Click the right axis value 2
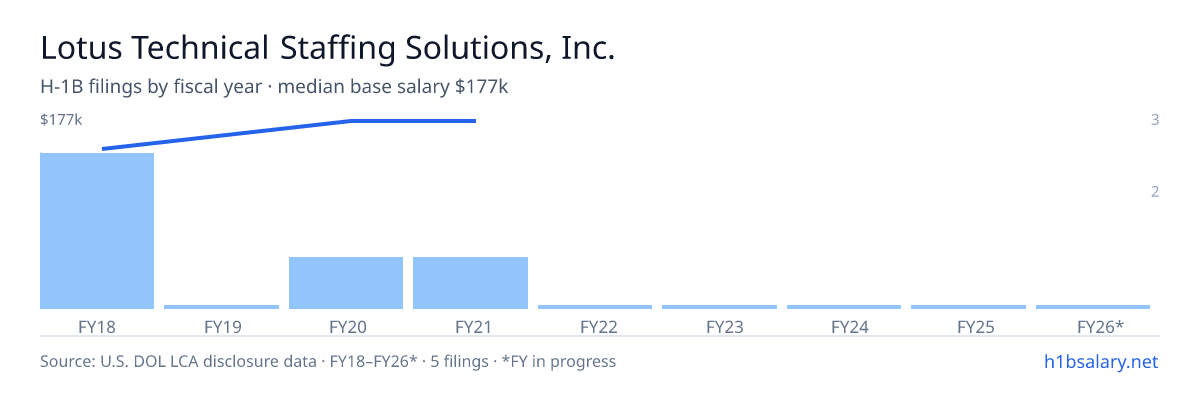Viewport: 1200px width, 400px height. (x=1155, y=191)
